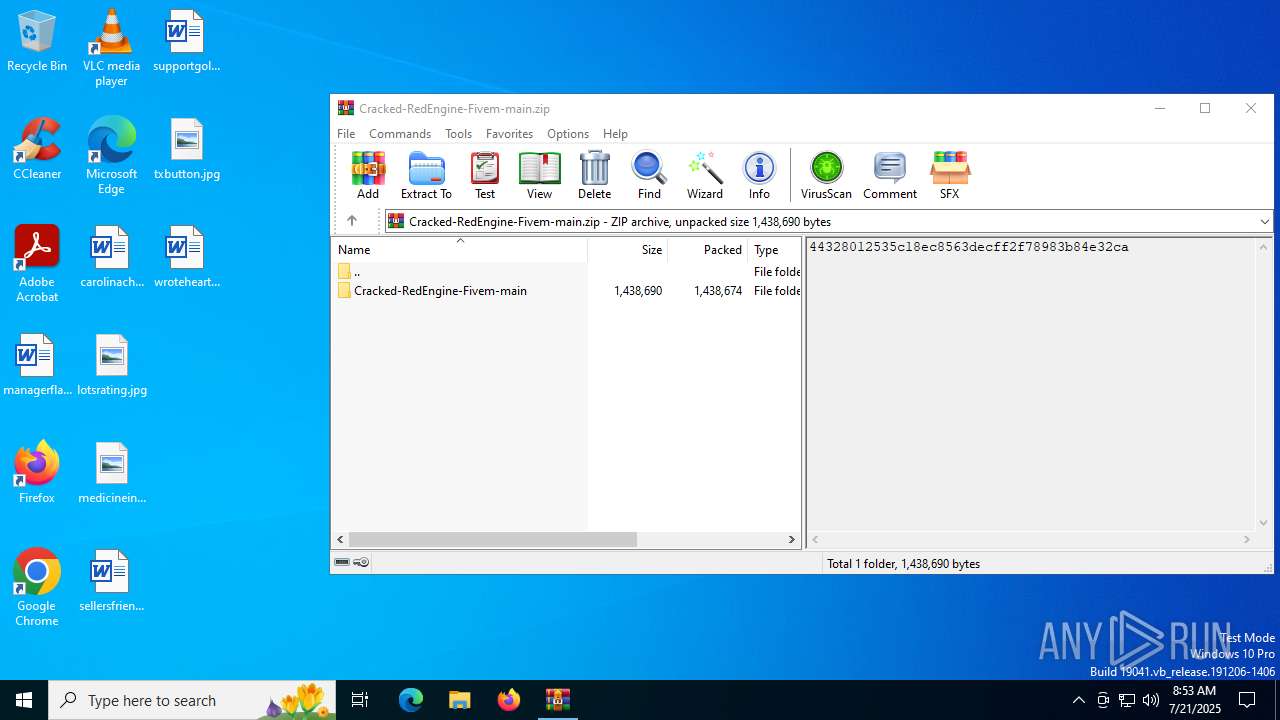This screenshot has width=1280, height=720.
Task: Sort by the Type column header
Action: [774, 250]
